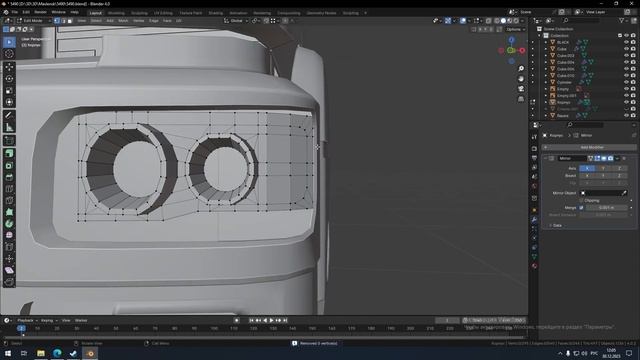
Task: Expand the Data subpanel of Mirror modifier
Action: coord(555,225)
